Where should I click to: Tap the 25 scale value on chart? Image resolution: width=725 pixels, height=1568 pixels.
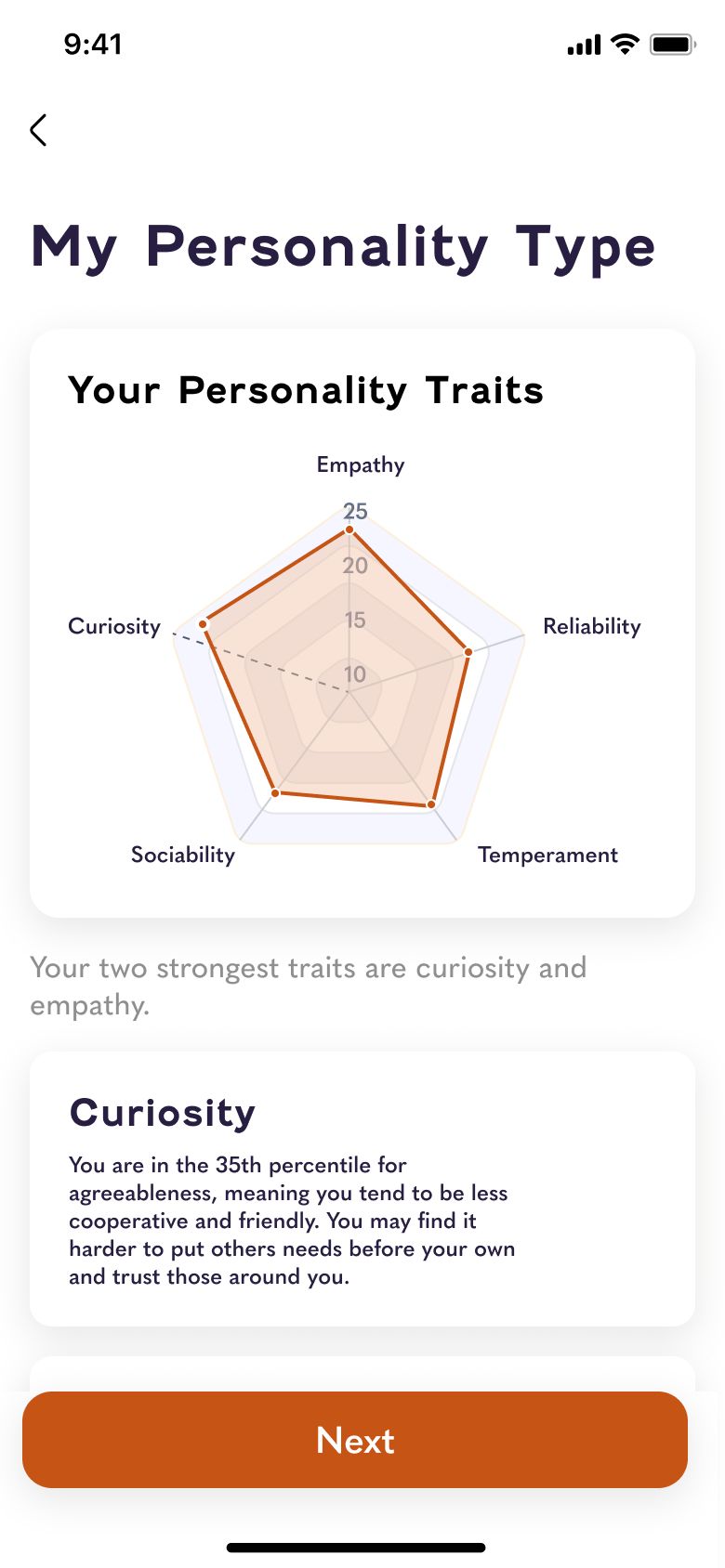click(355, 511)
